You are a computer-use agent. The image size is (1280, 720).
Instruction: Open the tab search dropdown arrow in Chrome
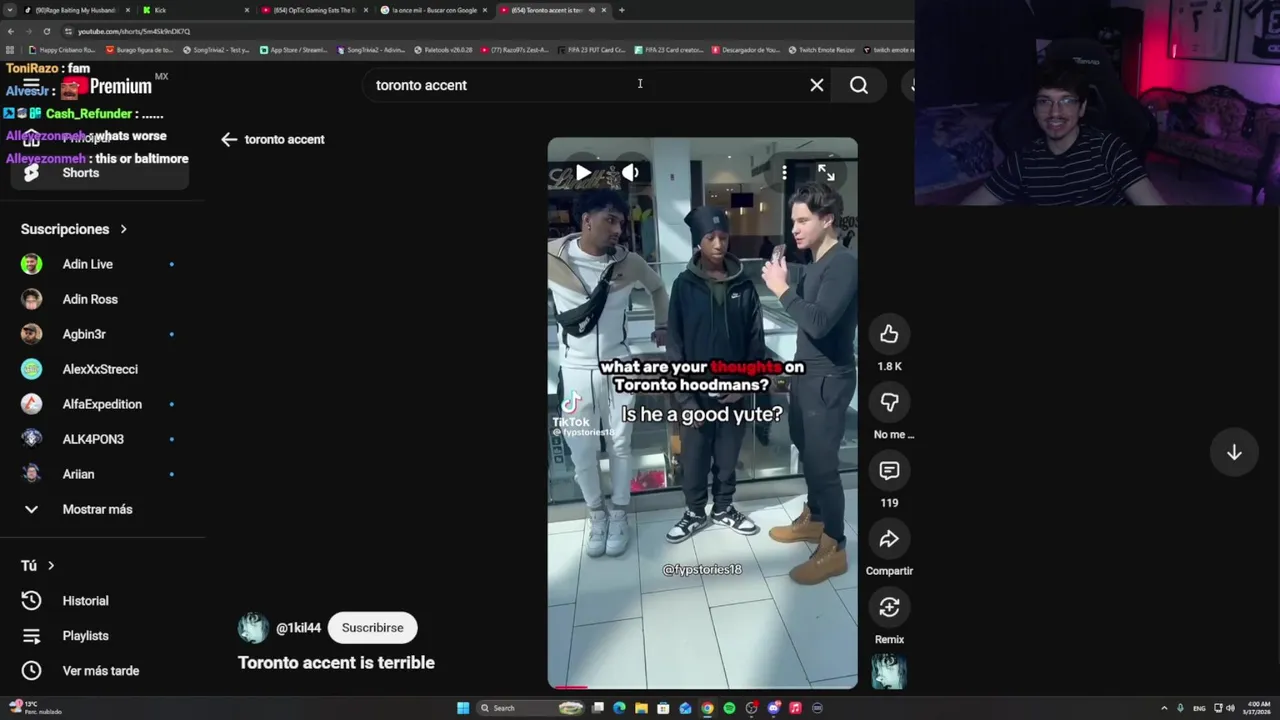point(9,10)
